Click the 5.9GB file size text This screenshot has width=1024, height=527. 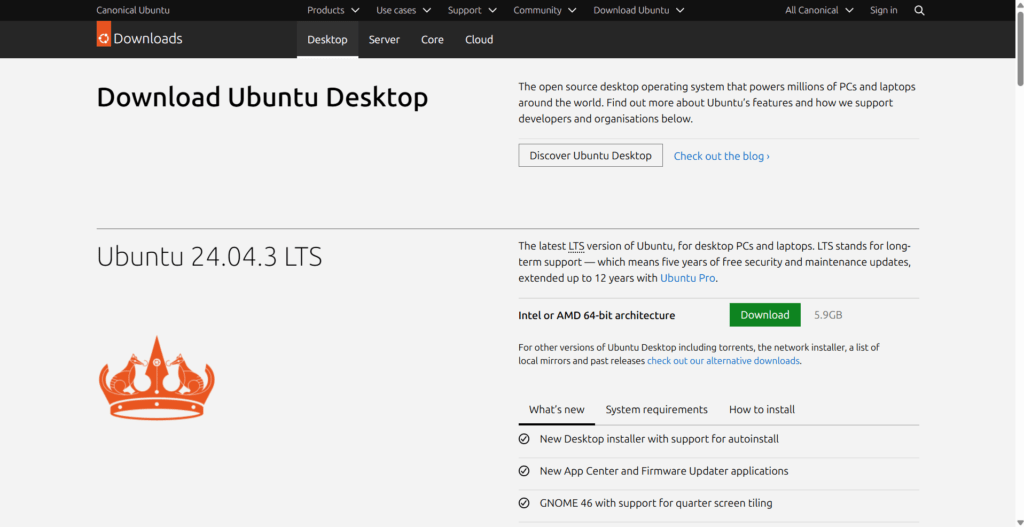[828, 315]
